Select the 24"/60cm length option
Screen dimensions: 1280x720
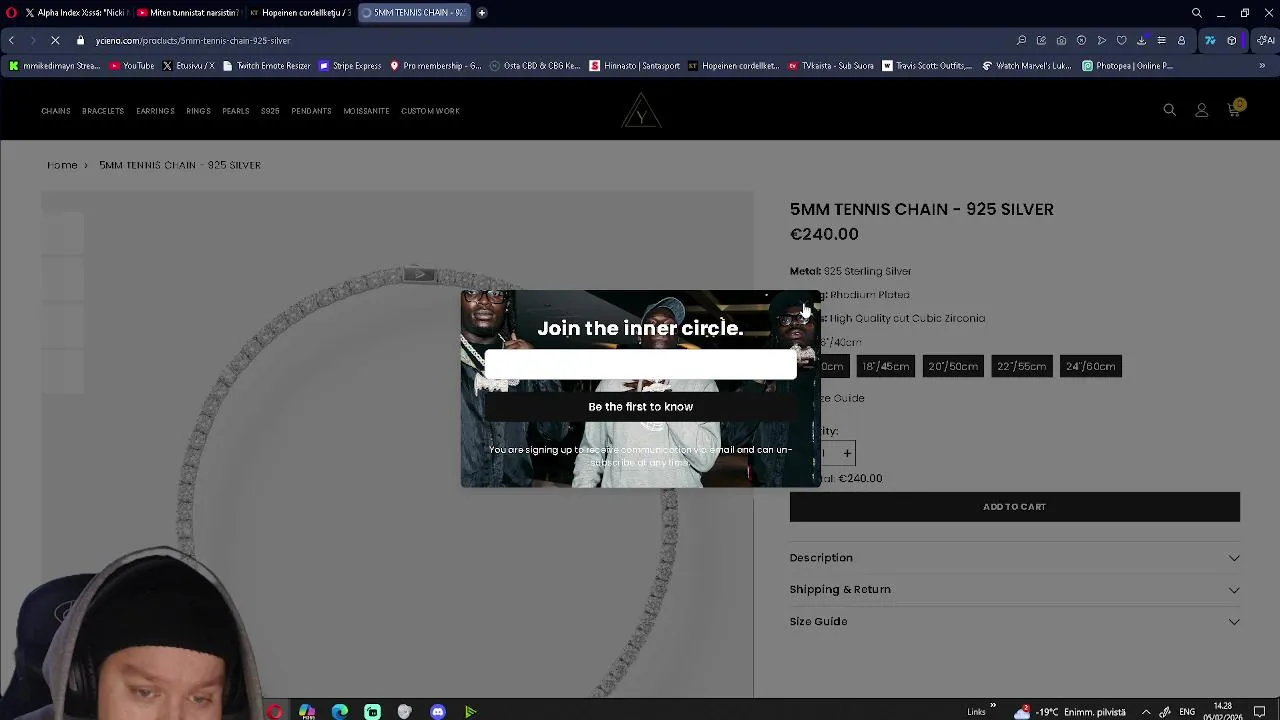tap(1090, 366)
